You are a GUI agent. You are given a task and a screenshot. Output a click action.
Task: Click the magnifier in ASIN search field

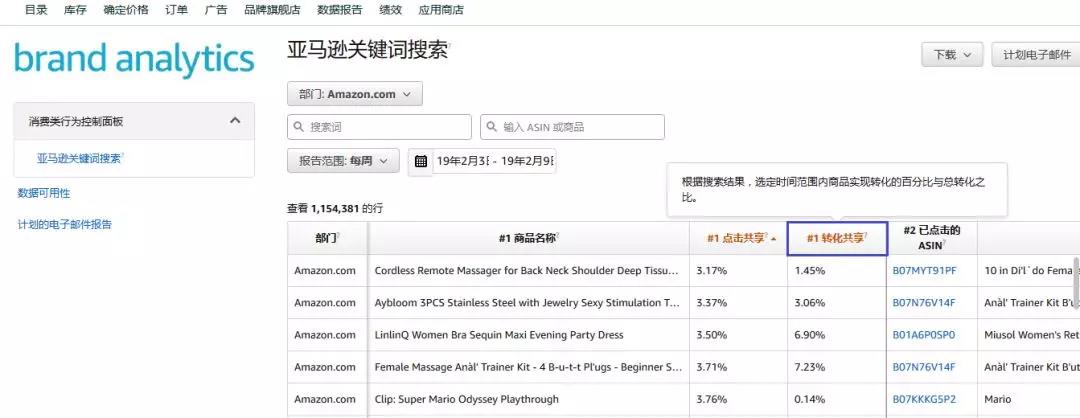click(492, 127)
